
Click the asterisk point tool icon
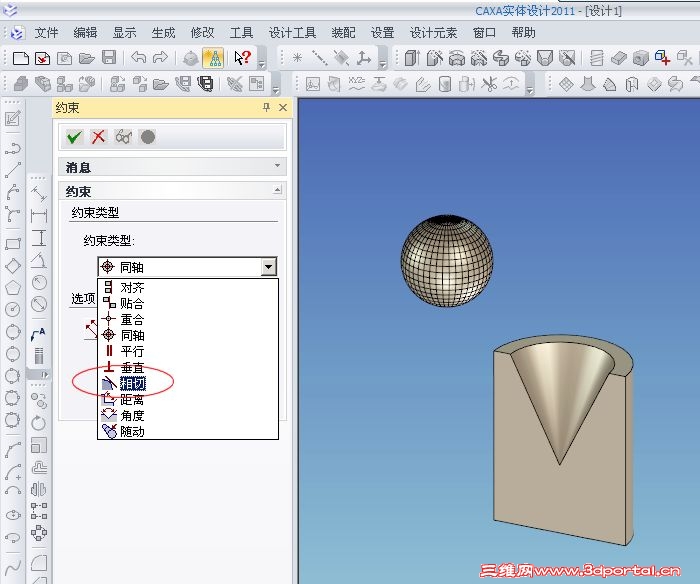[x=297, y=58]
